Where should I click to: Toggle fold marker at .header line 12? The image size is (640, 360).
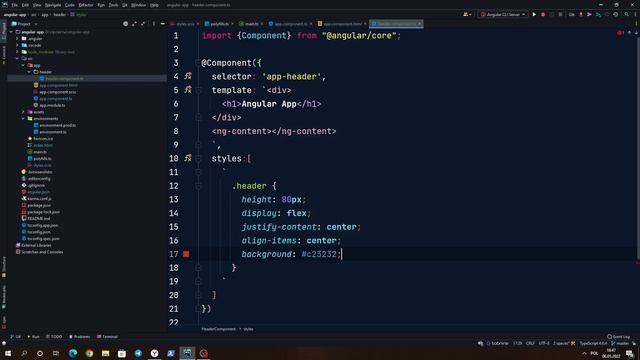coord(198,186)
